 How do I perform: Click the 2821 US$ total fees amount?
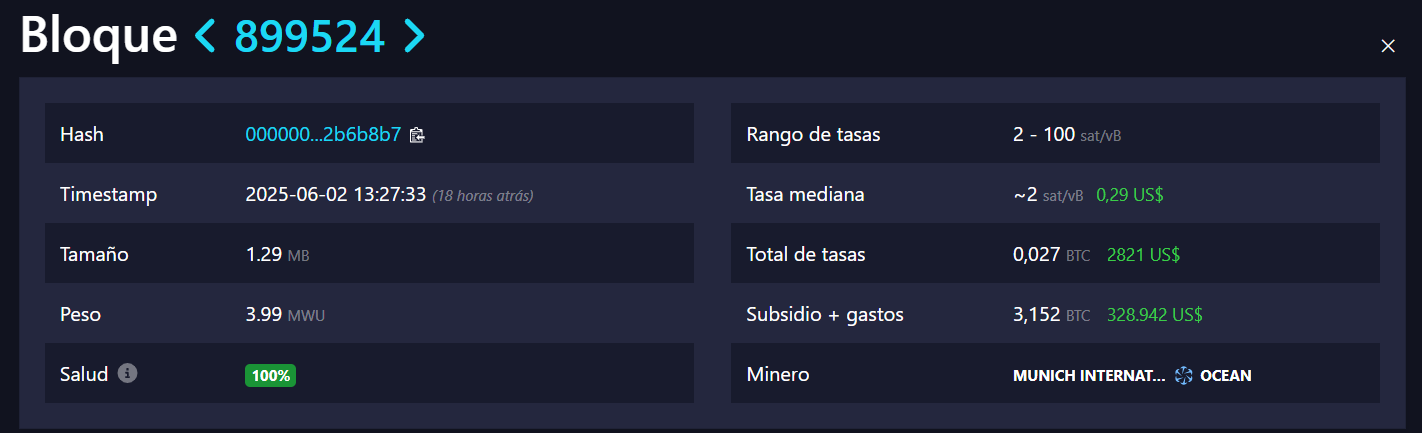pos(1143,254)
